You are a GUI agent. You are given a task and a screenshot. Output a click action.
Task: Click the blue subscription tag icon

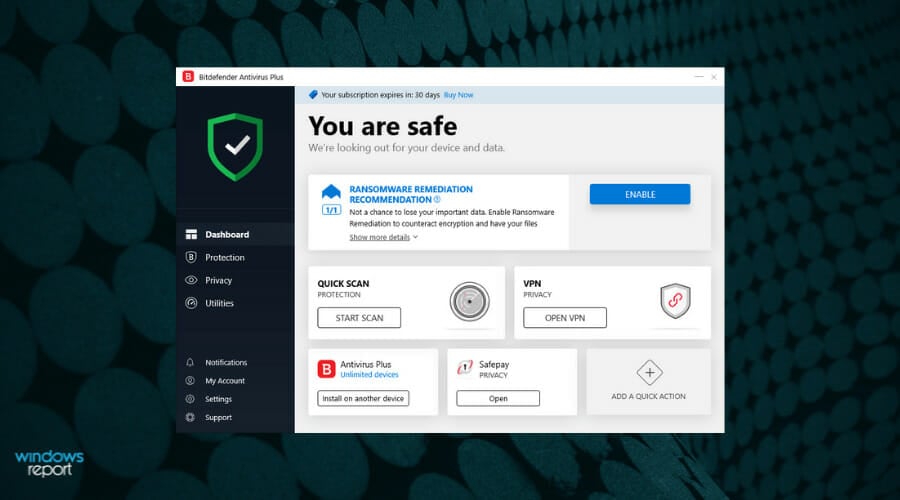pyautogui.click(x=313, y=95)
